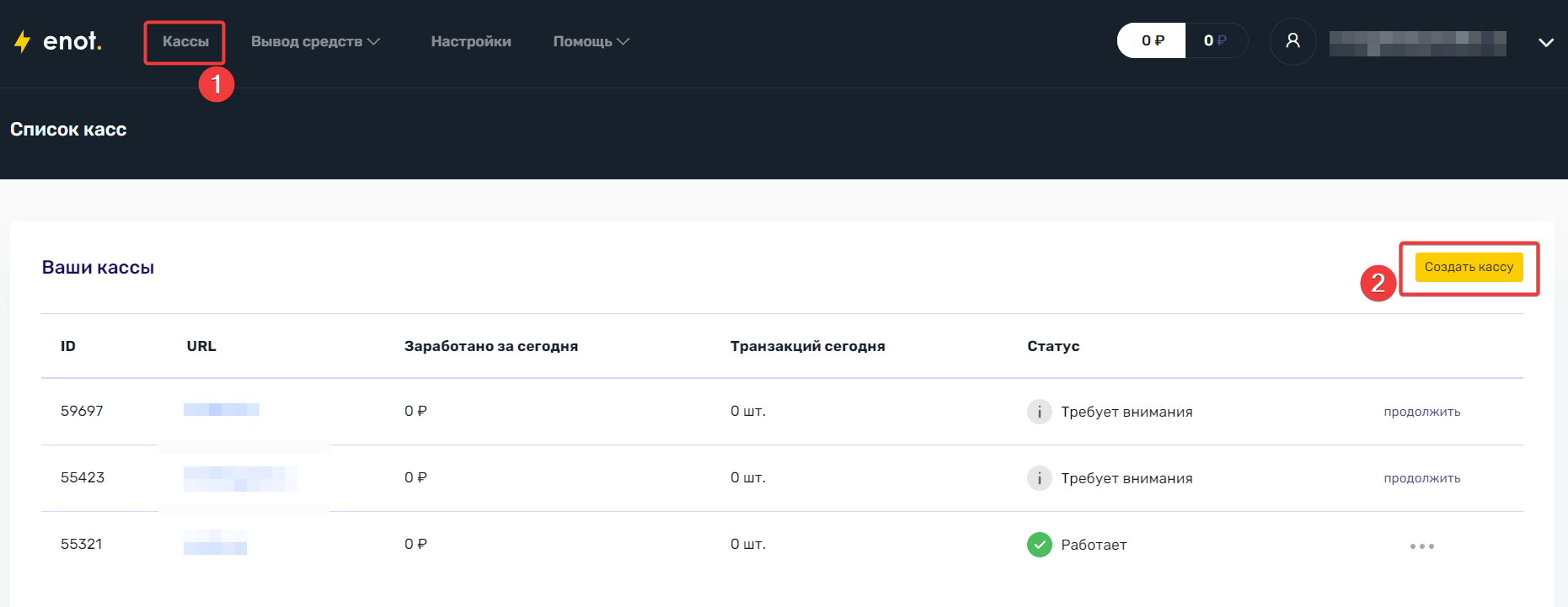Viewport: 1568px width, 607px height.
Task: Expand the account dropdown chevron
Action: [x=1545, y=42]
